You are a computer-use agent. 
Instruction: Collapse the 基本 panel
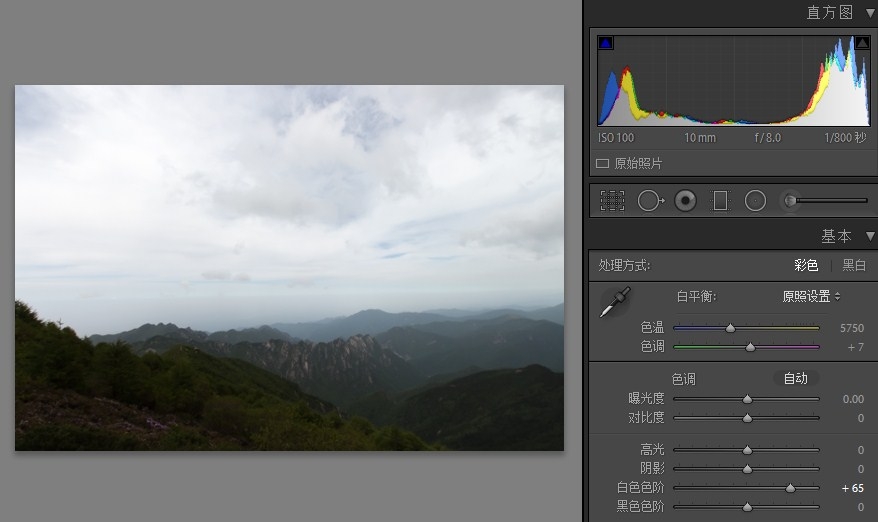869,236
